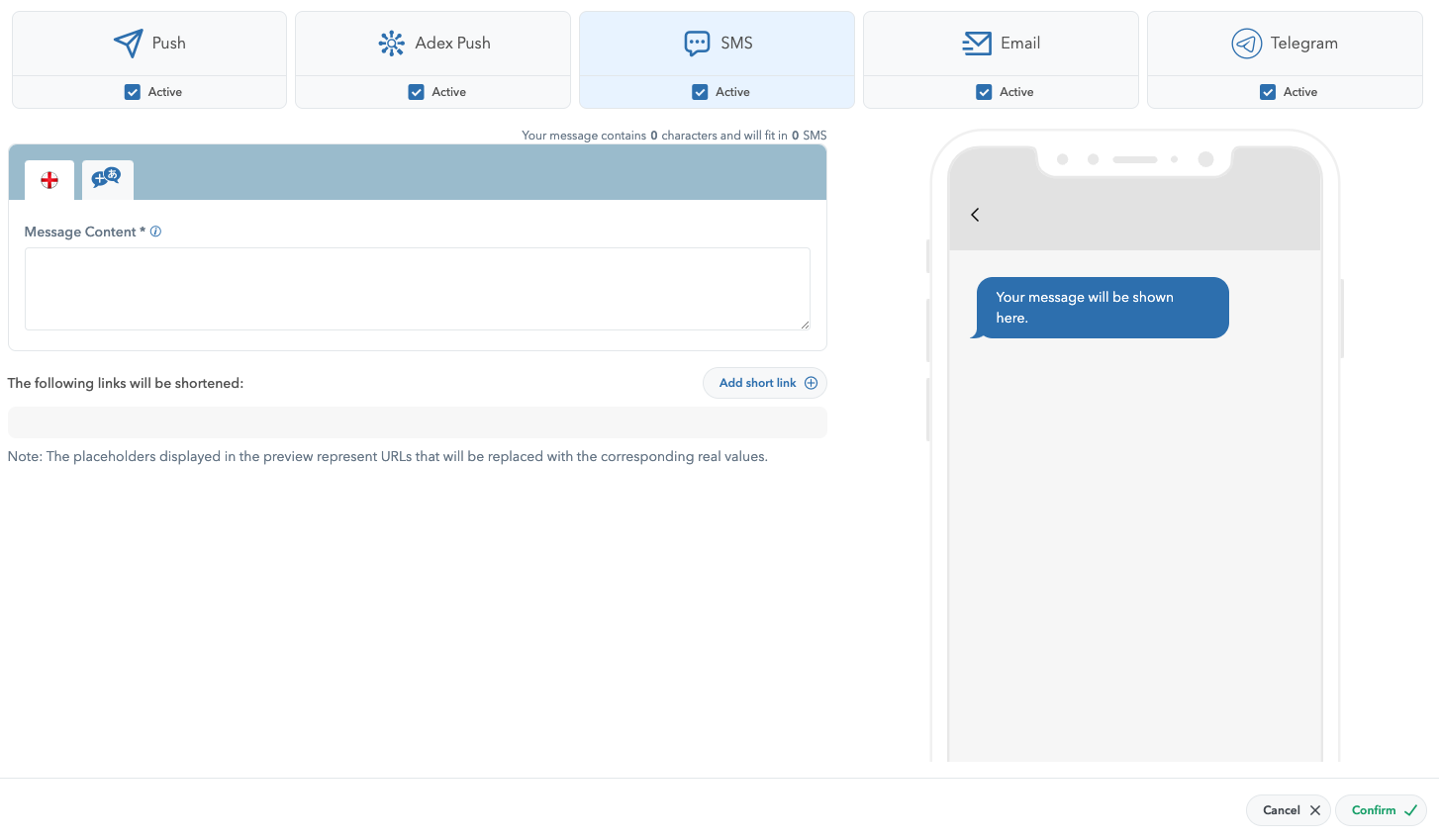Toggle Active checkbox under SMS
Viewport: 1439px width, 840px height.
[x=700, y=92]
